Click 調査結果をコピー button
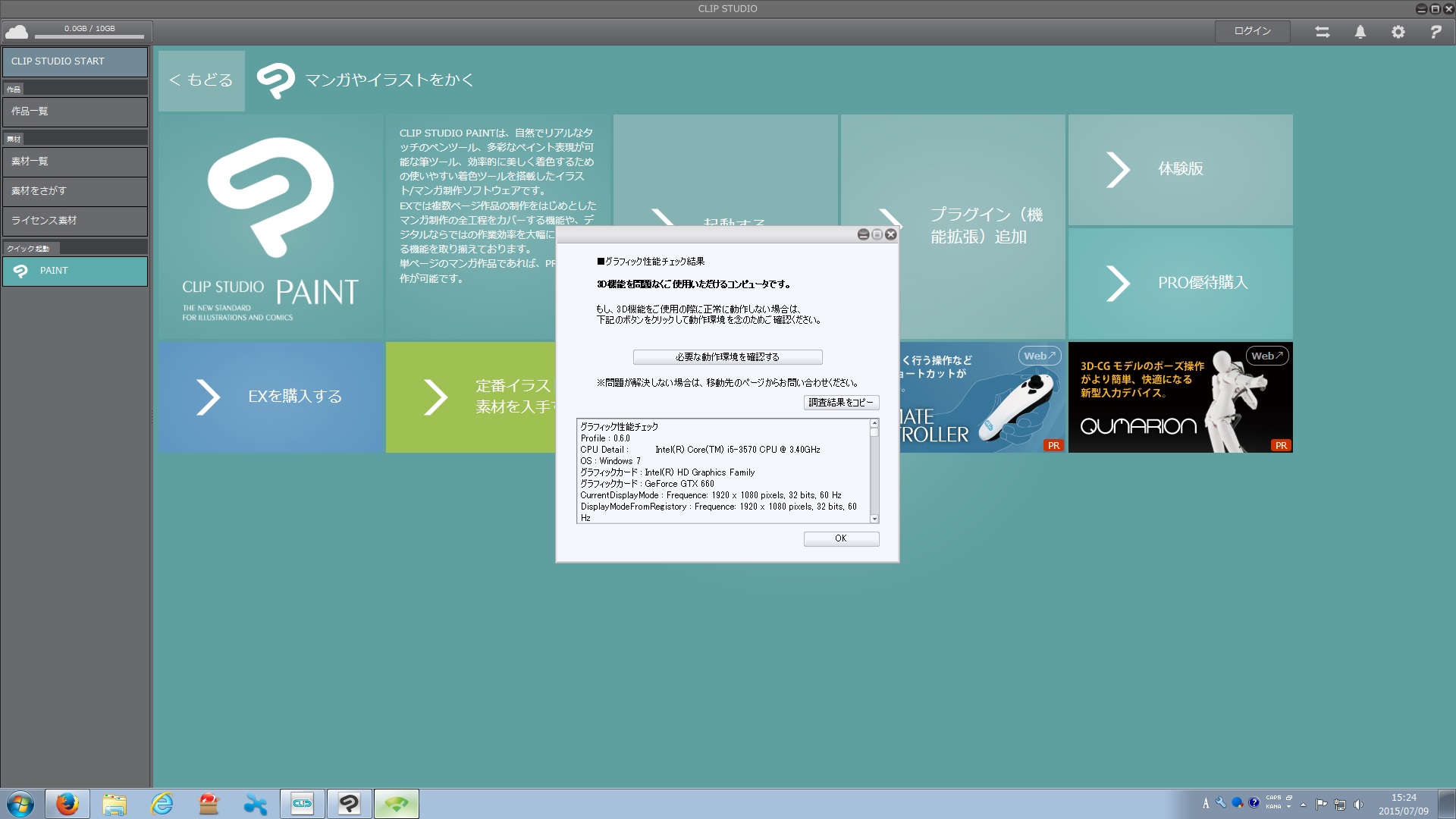Image resolution: width=1456 pixels, height=819 pixels. tap(841, 403)
